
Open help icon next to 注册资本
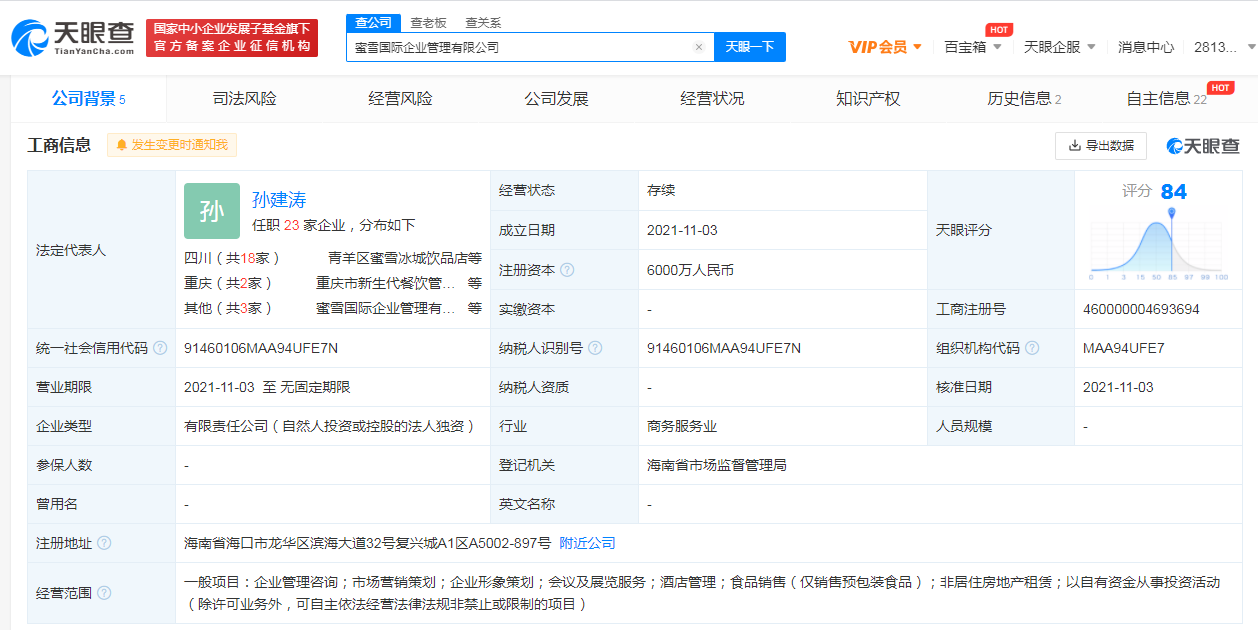567,270
